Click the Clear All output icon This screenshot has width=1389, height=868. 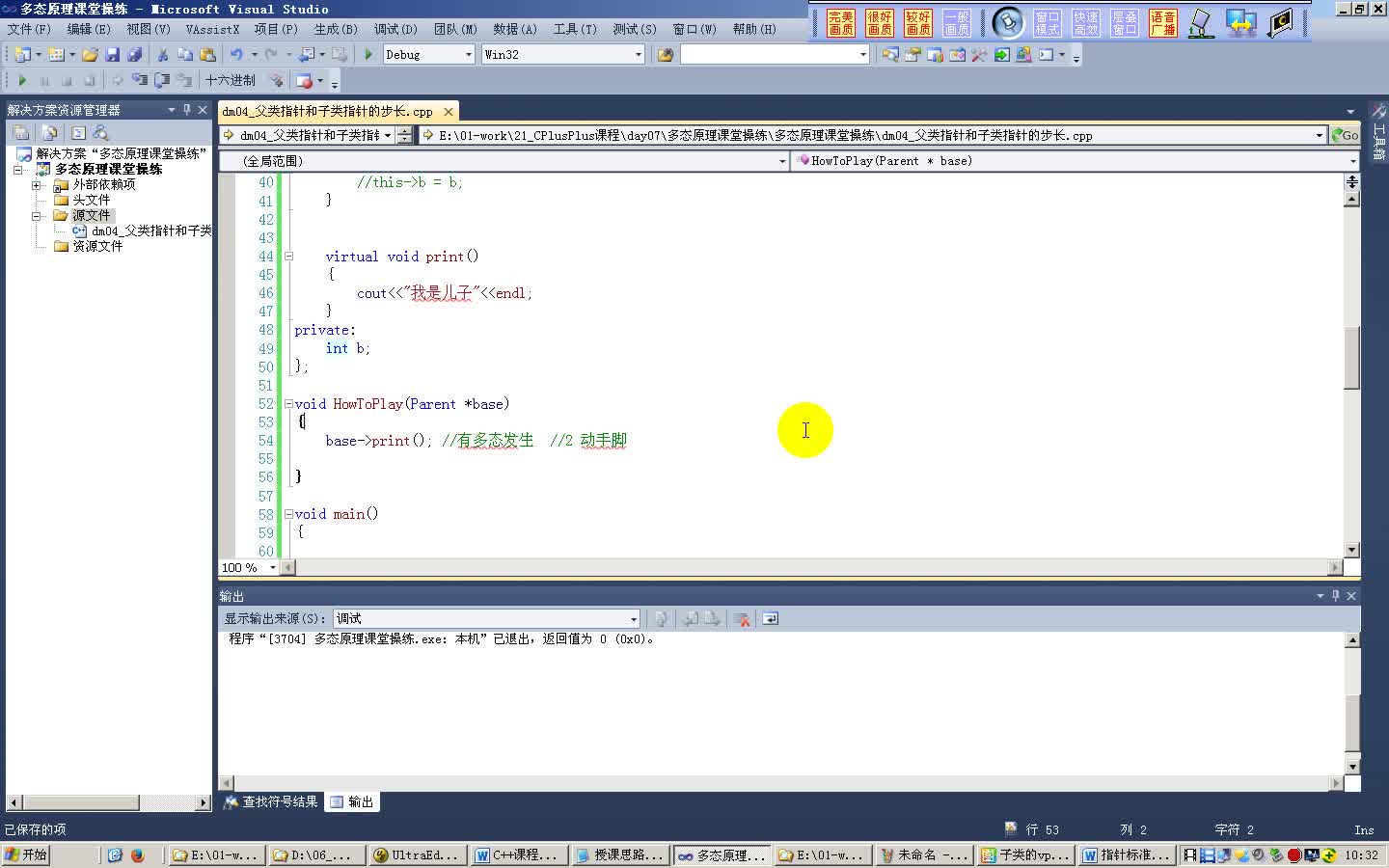[x=742, y=618]
